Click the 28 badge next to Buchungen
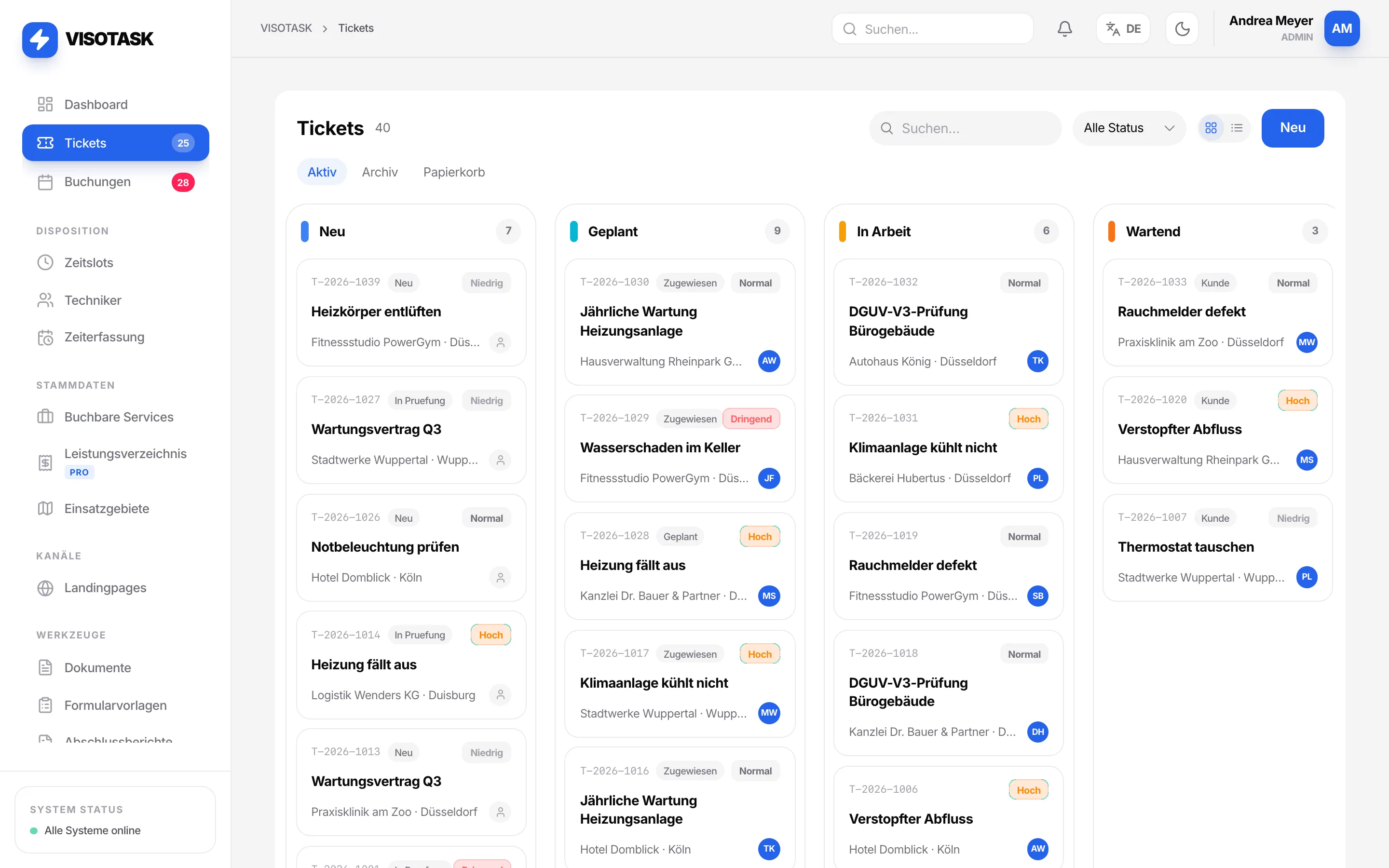This screenshot has width=1389, height=868. 183,183
